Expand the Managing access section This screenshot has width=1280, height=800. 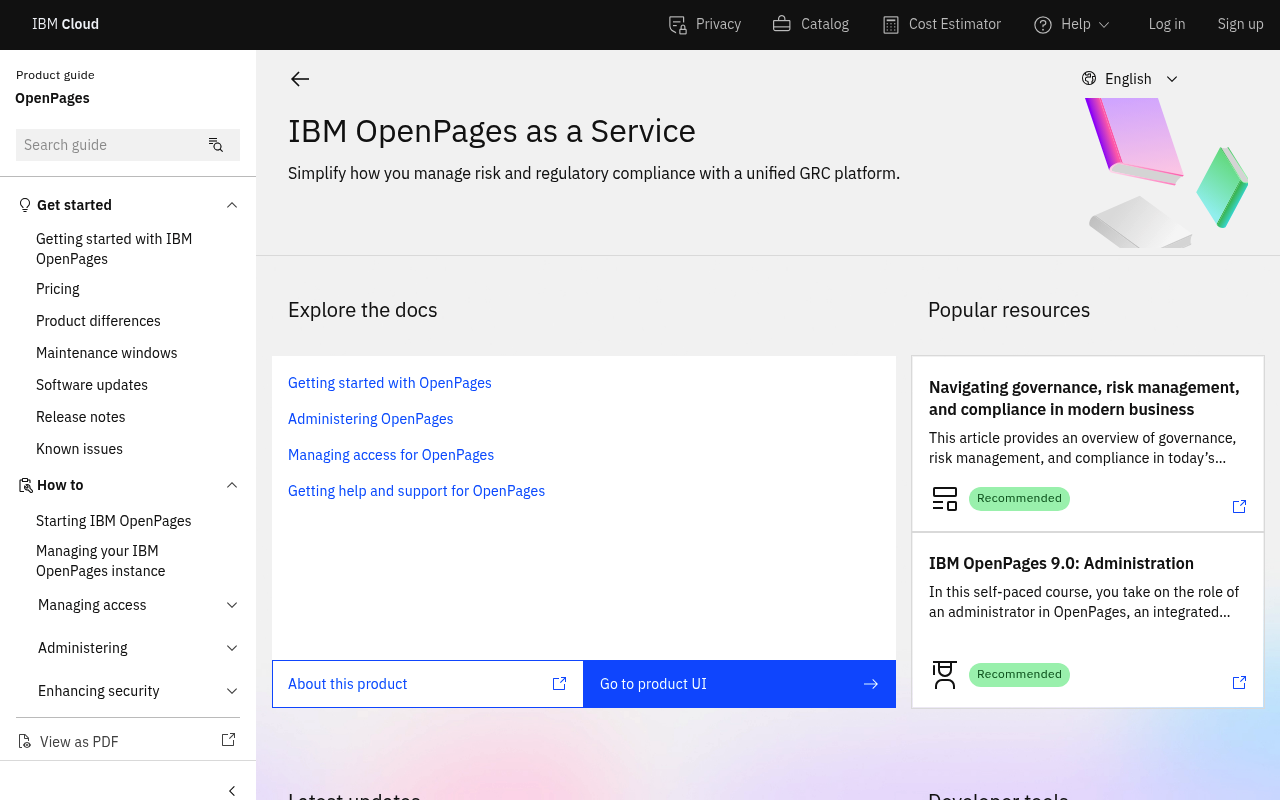point(232,605)
